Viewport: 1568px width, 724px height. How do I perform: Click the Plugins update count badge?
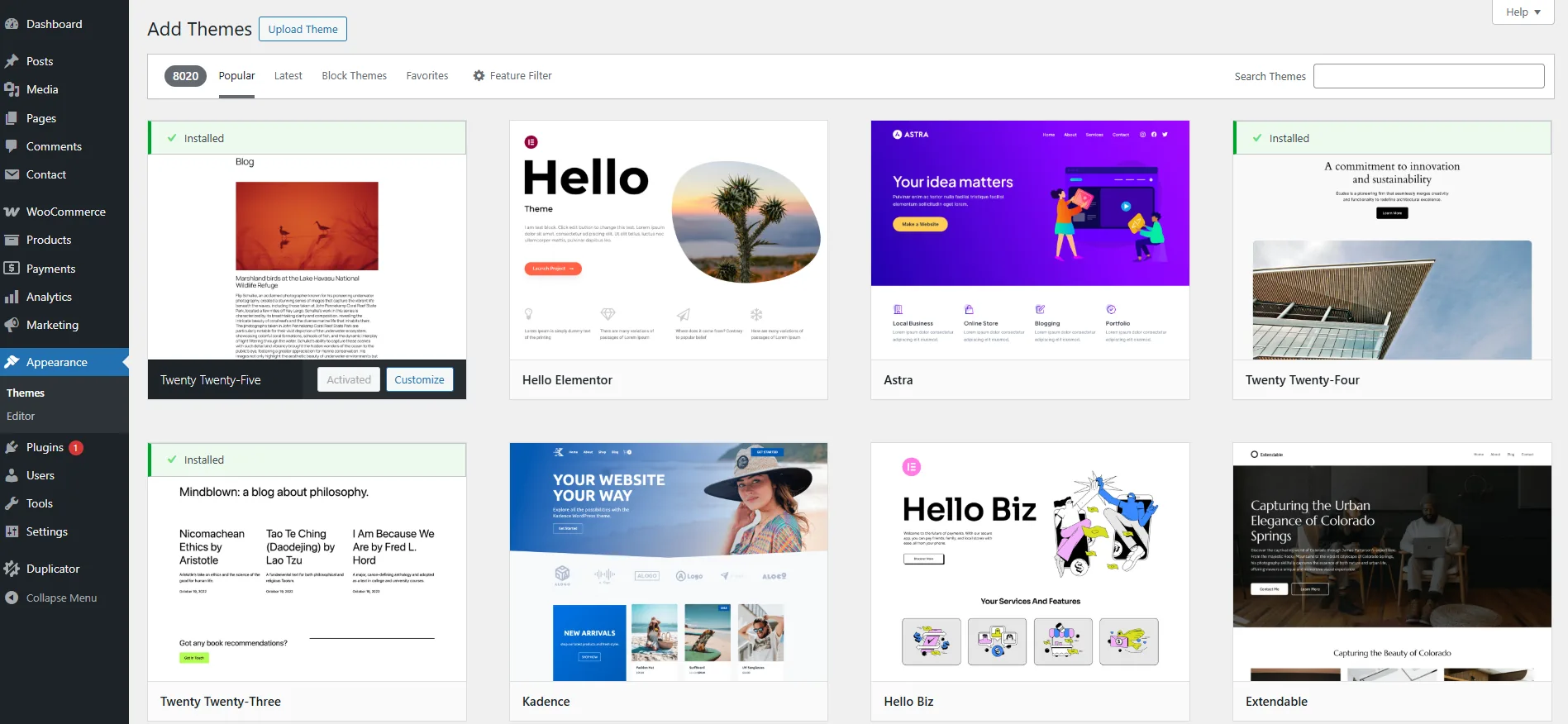(76, 447)
